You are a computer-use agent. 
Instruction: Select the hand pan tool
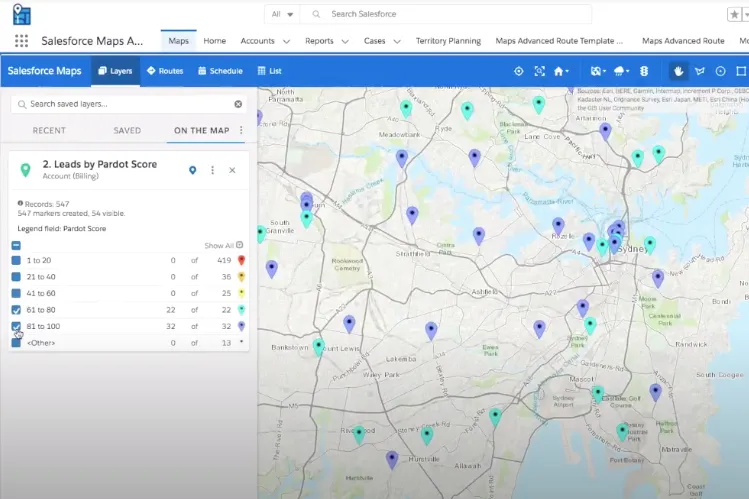pos(678,71)
